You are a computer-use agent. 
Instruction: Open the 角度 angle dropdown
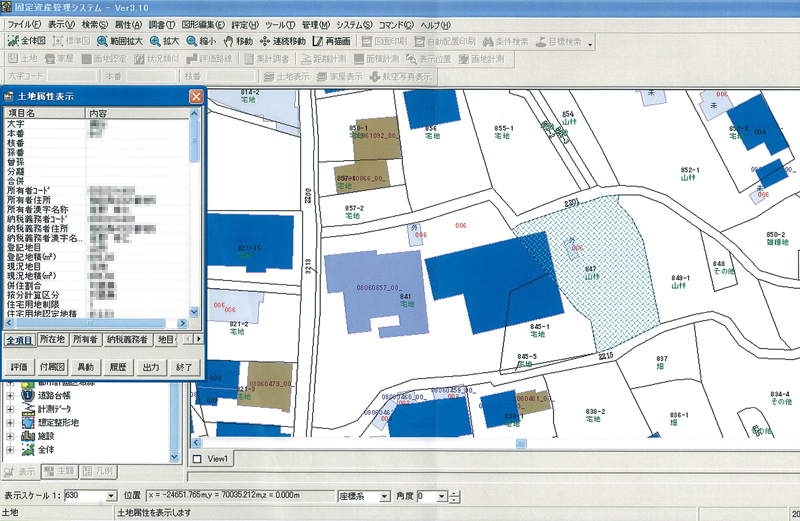point(442,496)
